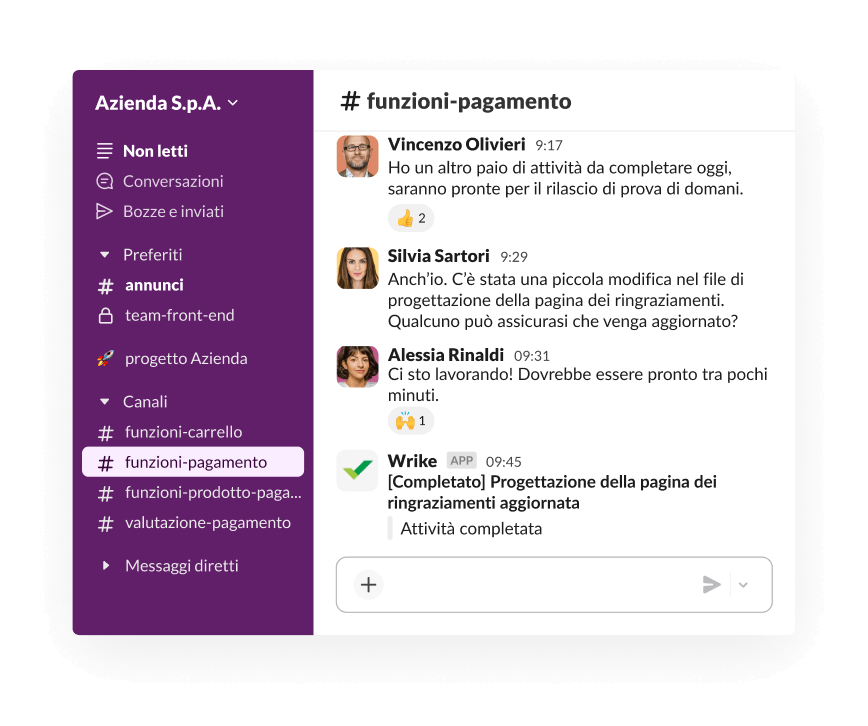Open the Azienda S.p.A. workspace dropdown
The image size is (868, 726).
pyautogui.click(x=167, y=103)
